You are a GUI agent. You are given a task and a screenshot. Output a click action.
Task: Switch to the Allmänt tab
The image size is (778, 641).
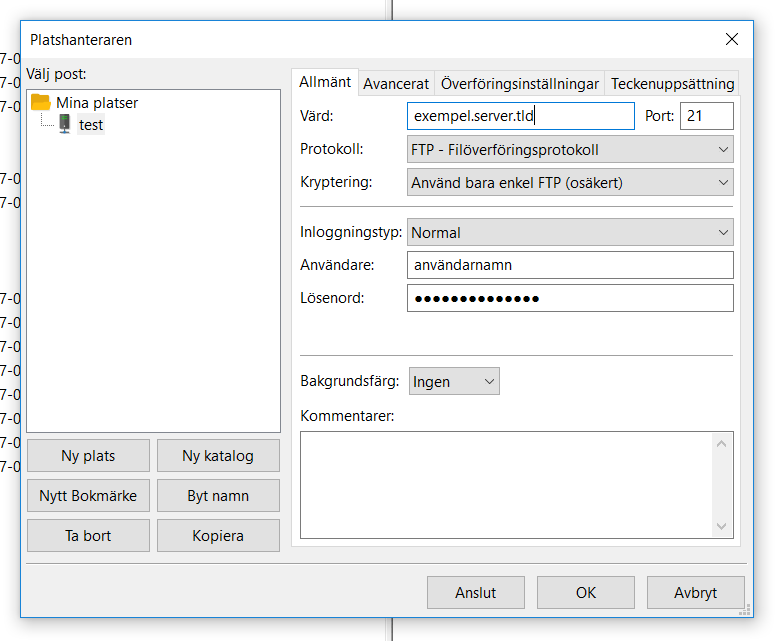point(325,82)
